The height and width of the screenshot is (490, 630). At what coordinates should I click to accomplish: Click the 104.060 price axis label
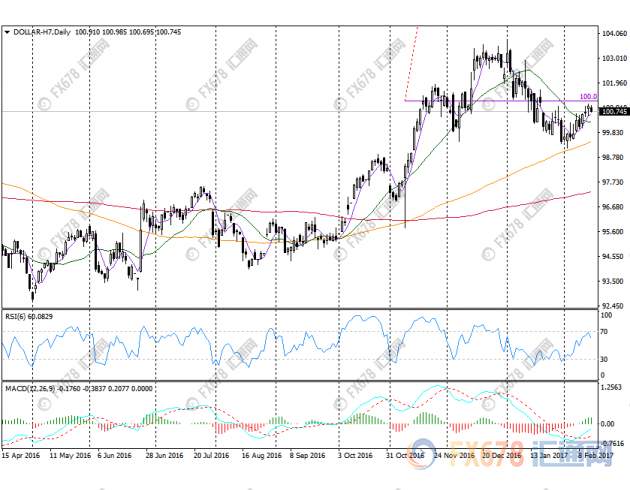tap(613, 33)
